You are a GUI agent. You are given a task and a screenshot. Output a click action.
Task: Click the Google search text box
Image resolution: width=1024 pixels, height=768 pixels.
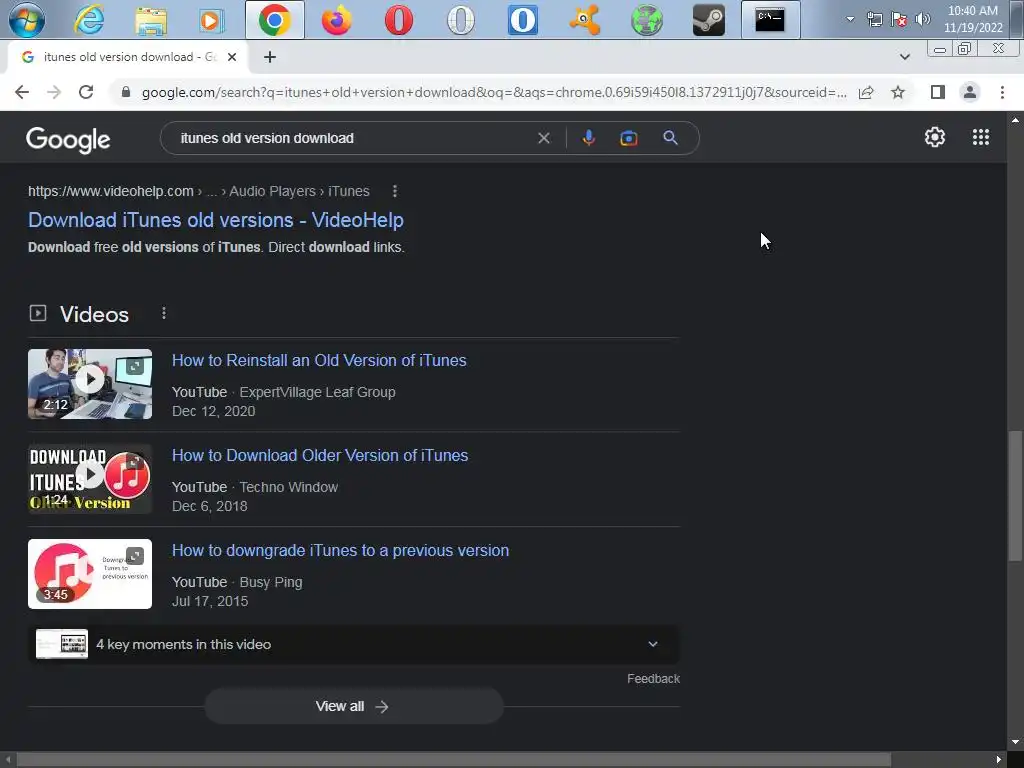(x=353, y=138)
